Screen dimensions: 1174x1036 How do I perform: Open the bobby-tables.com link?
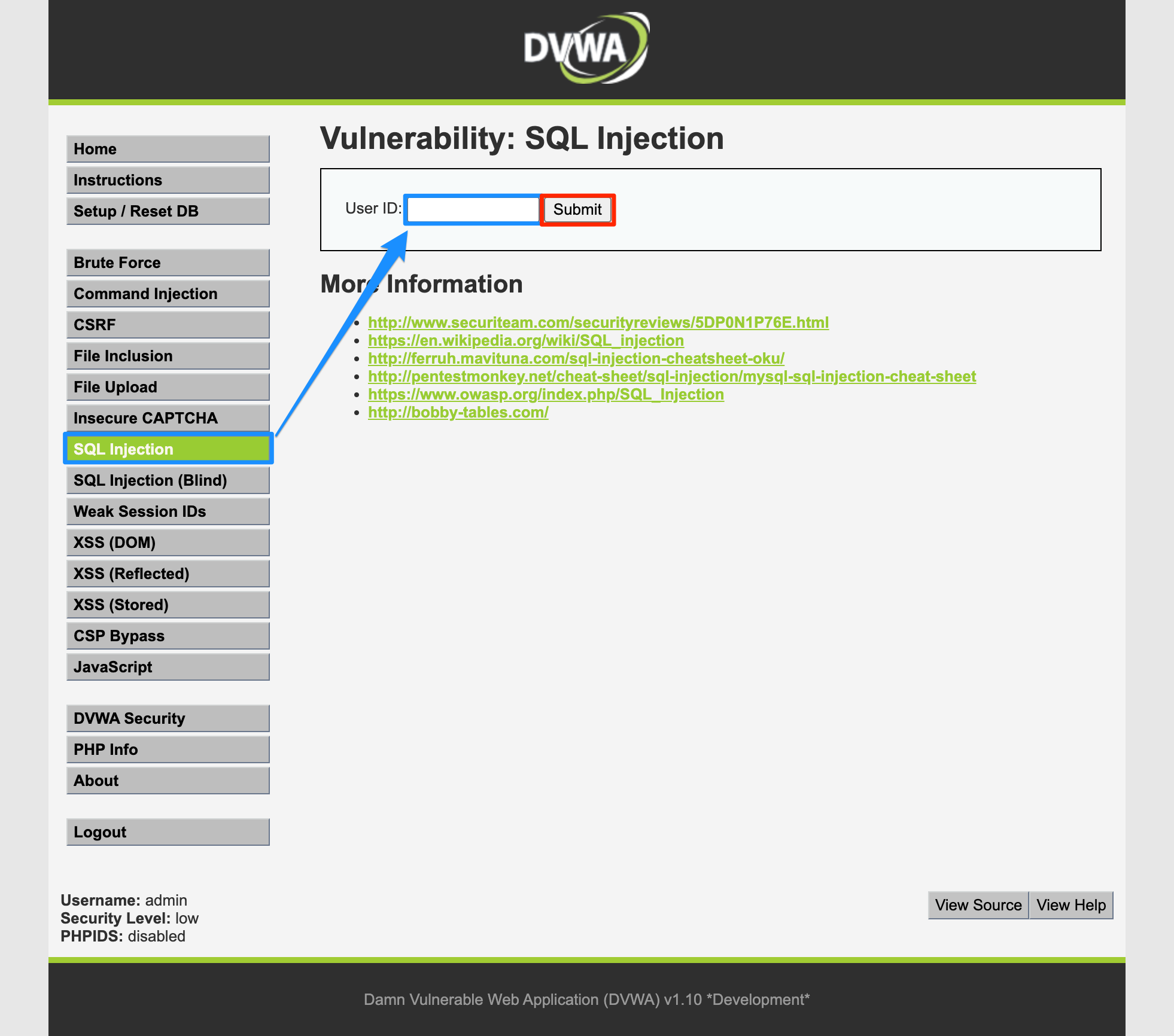pyautogui.click(x=458, y=412)
